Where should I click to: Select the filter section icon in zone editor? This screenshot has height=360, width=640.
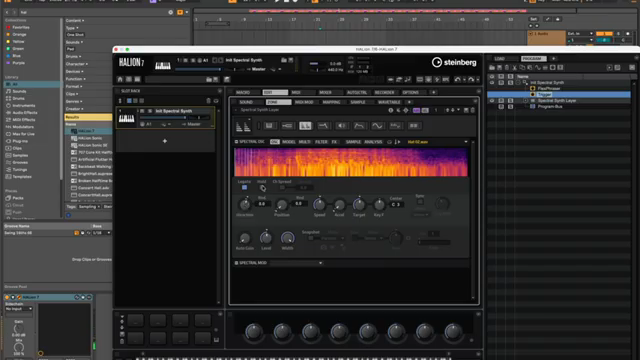(323, 126)
